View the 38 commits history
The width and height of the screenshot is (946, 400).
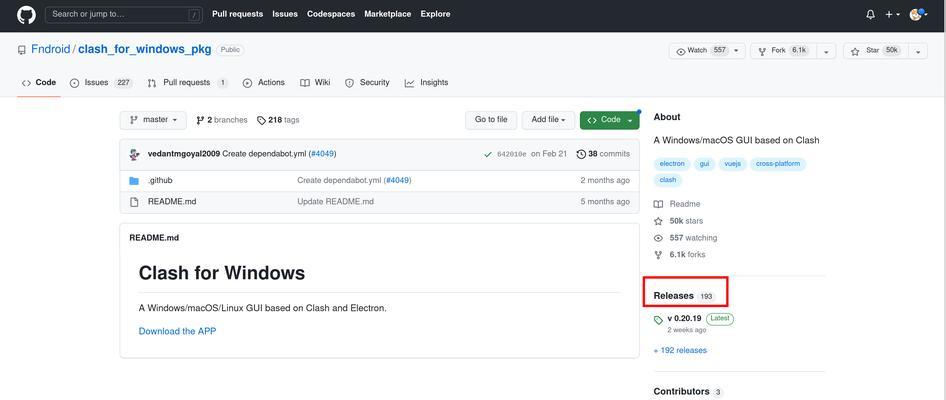click(x=603, y=154)
